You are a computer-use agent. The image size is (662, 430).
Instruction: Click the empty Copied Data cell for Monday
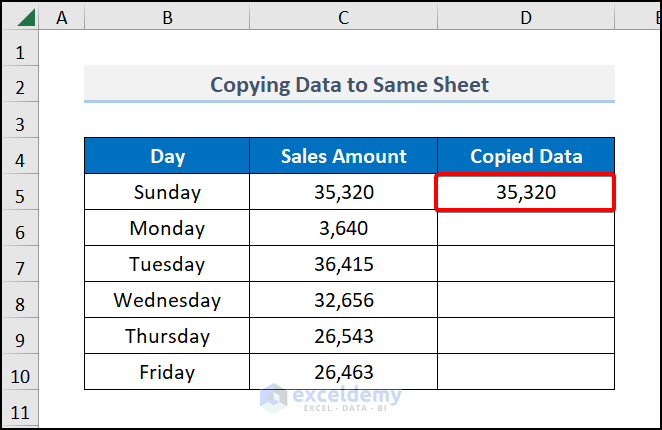[x=526, y=228]
